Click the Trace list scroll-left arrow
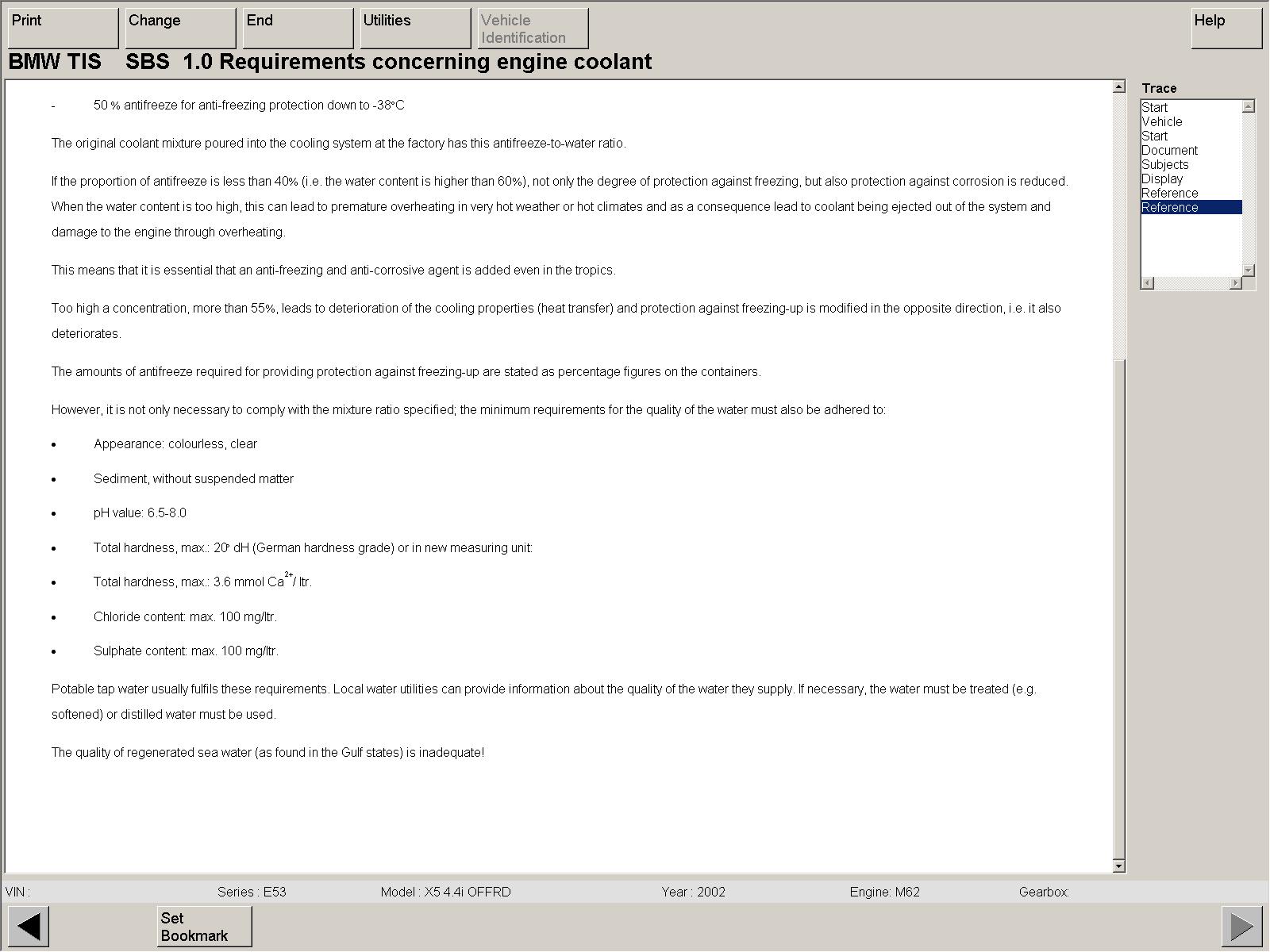 coord(1147,283)
